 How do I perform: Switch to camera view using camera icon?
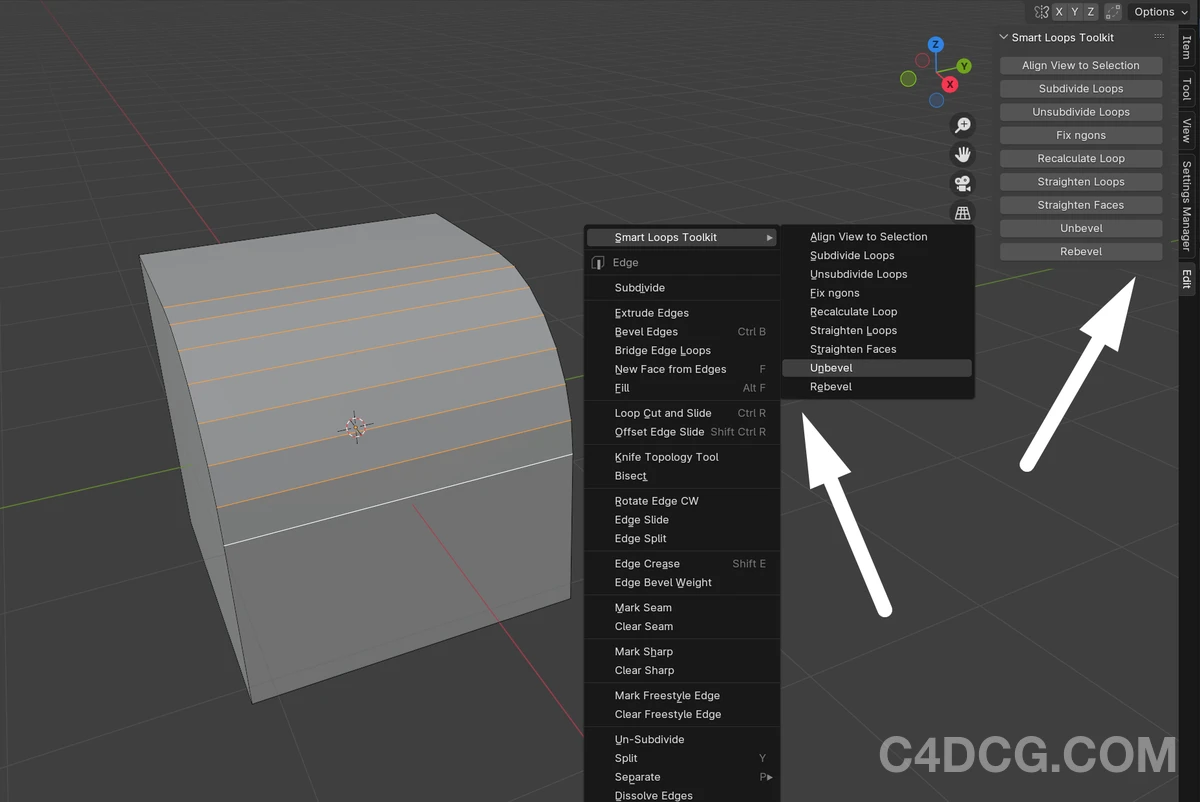tap(961, 183)
